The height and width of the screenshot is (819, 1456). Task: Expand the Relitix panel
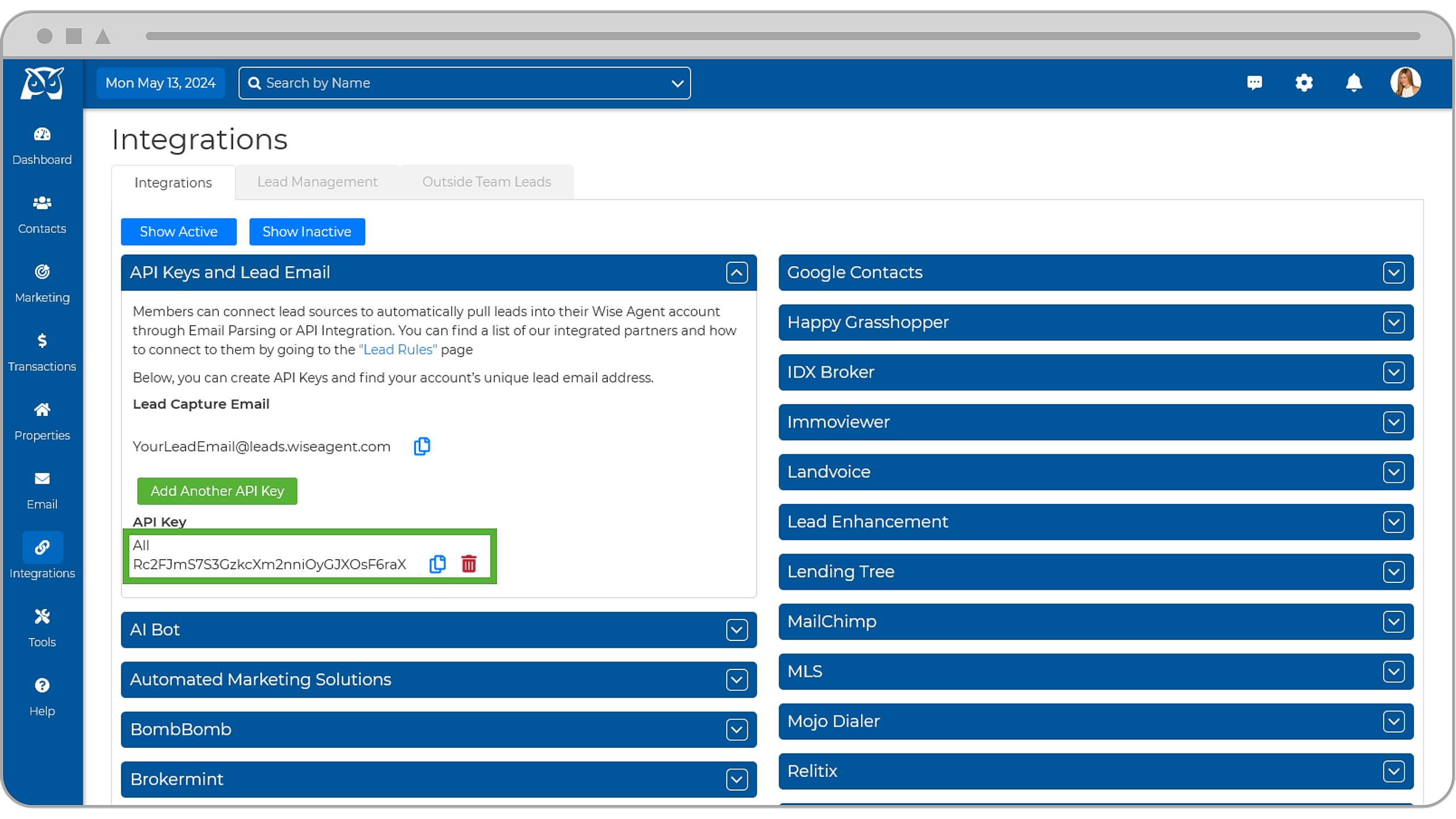click(1394, 771)
